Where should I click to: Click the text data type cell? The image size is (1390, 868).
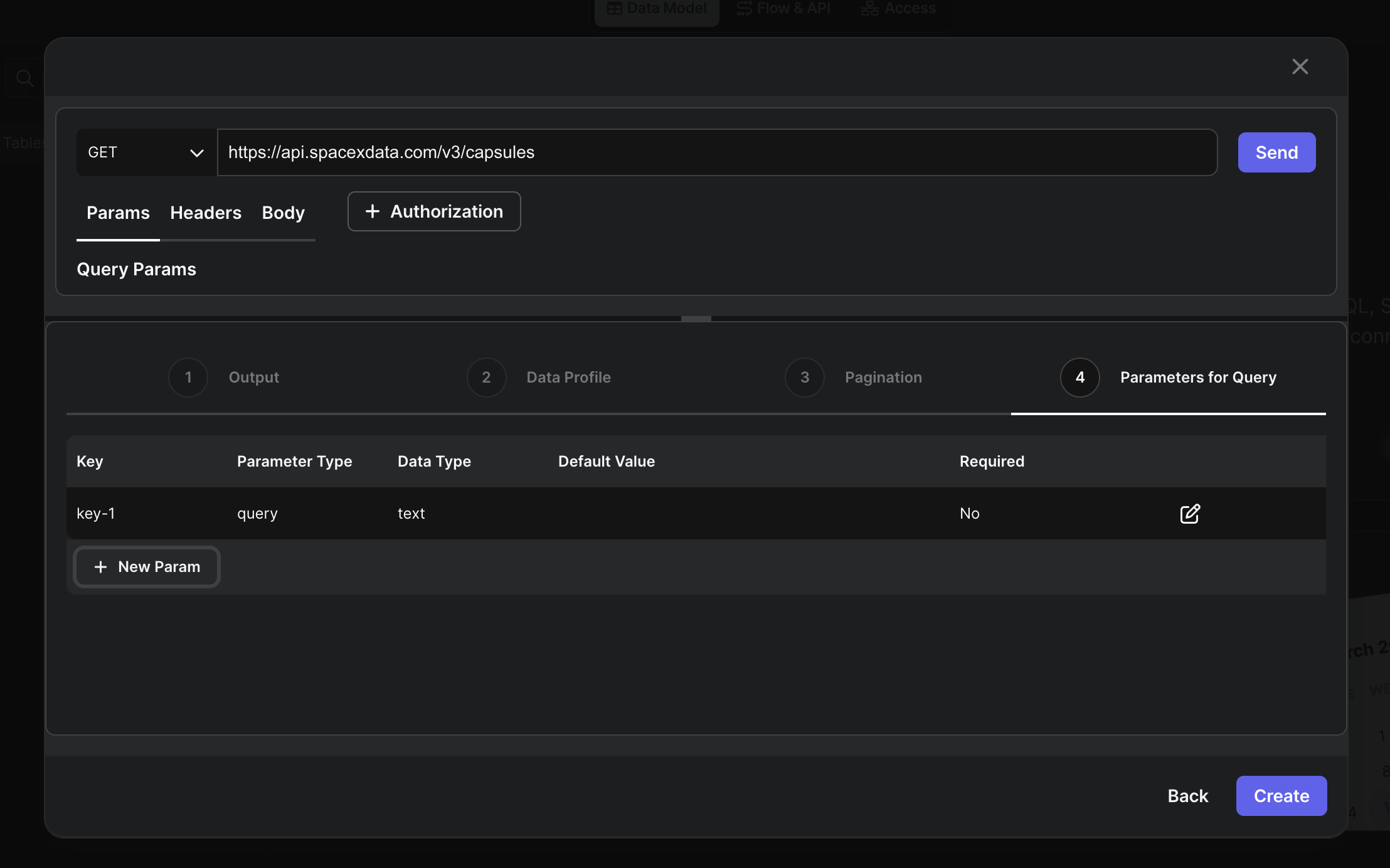411,514
